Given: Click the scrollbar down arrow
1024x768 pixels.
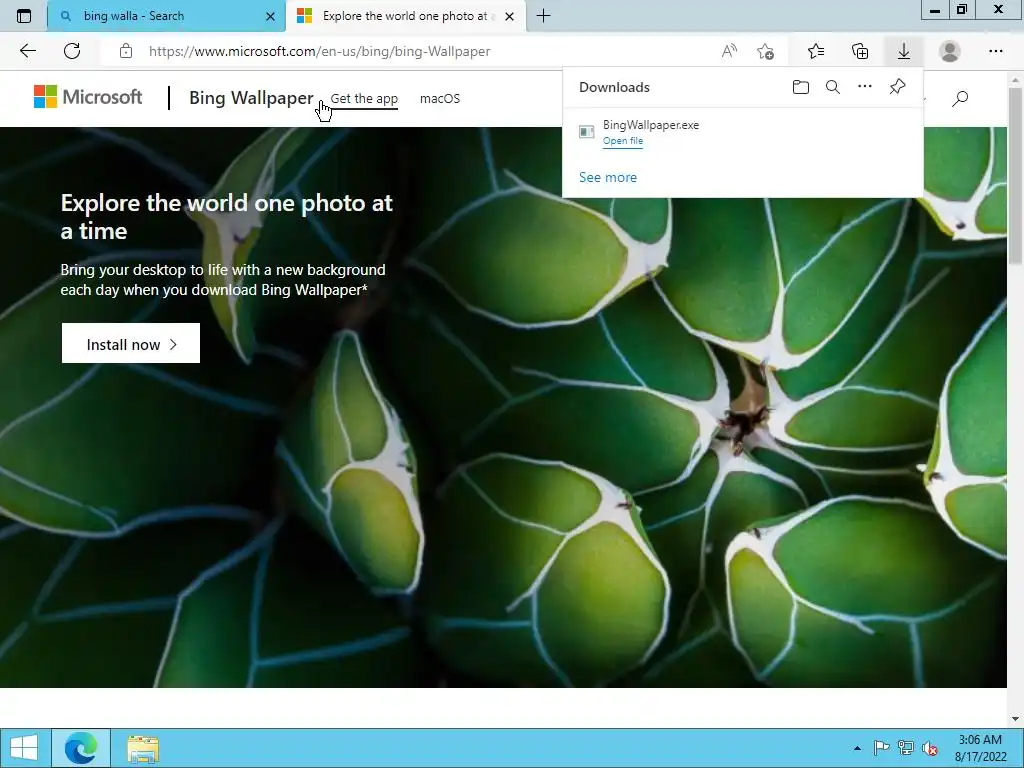Looking at the screenshot, I should point(1016,719).
